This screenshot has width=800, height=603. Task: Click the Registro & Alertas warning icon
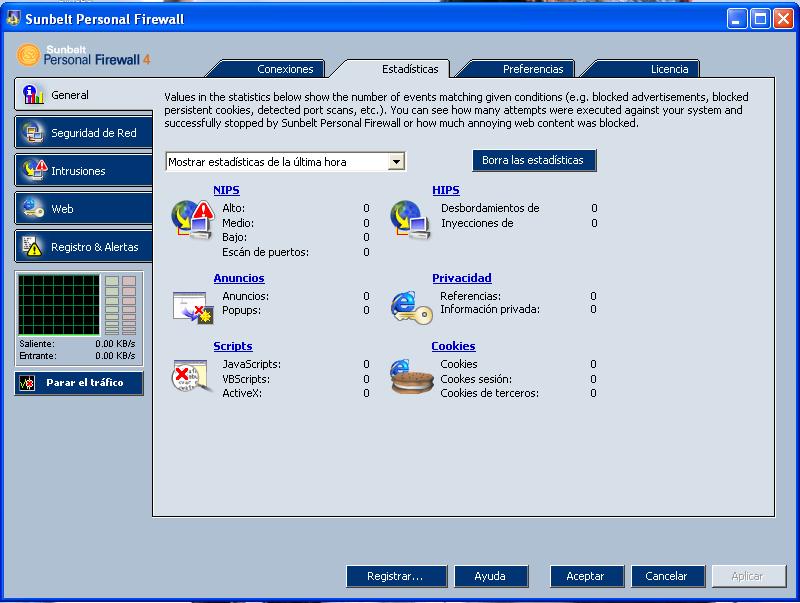point(33,246)
